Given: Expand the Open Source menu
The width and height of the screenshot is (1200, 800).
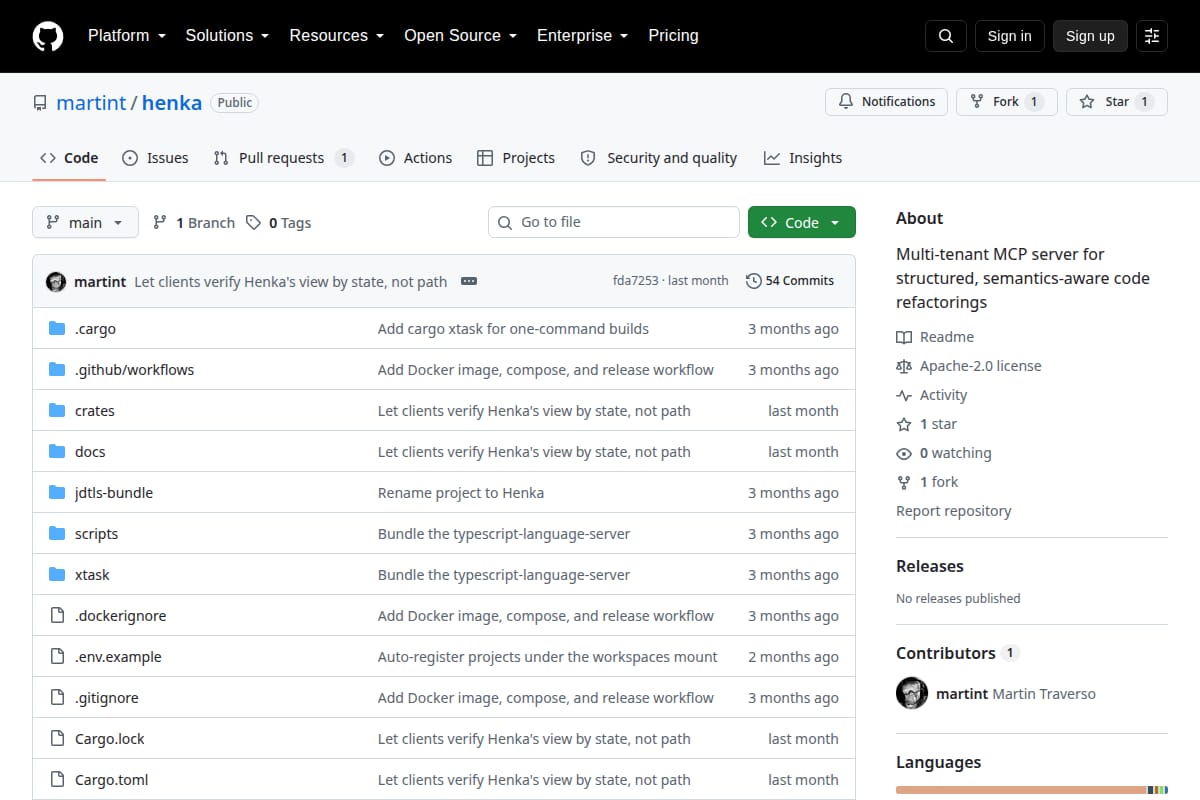Looking at the screenshot, I should (460, 35).
